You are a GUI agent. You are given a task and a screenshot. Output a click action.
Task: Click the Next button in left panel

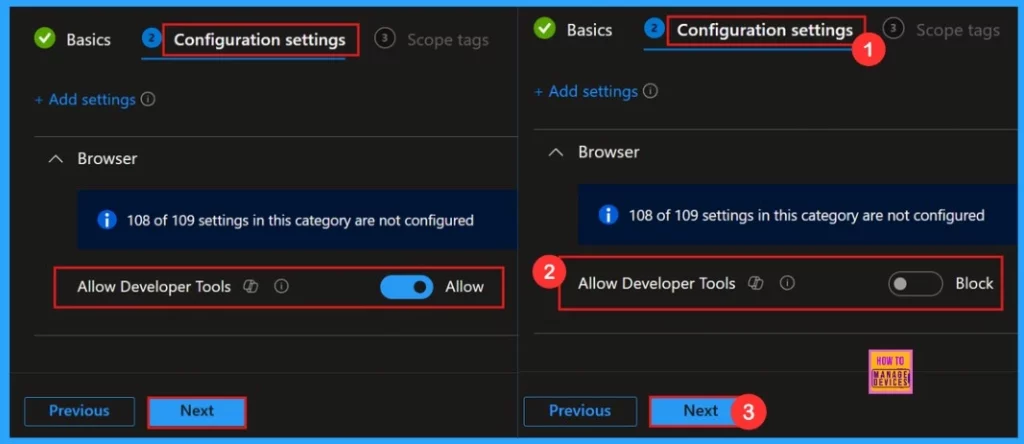click(197, 411)
